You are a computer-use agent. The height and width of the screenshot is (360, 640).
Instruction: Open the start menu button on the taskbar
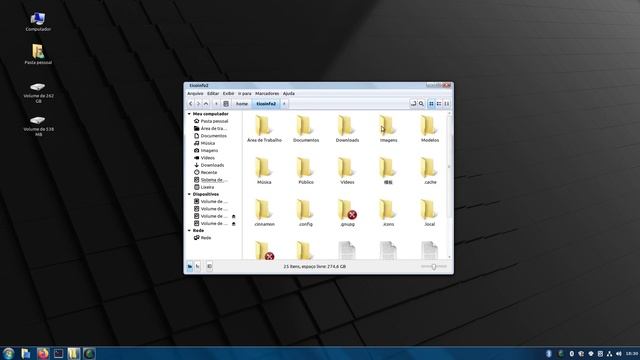8,353
